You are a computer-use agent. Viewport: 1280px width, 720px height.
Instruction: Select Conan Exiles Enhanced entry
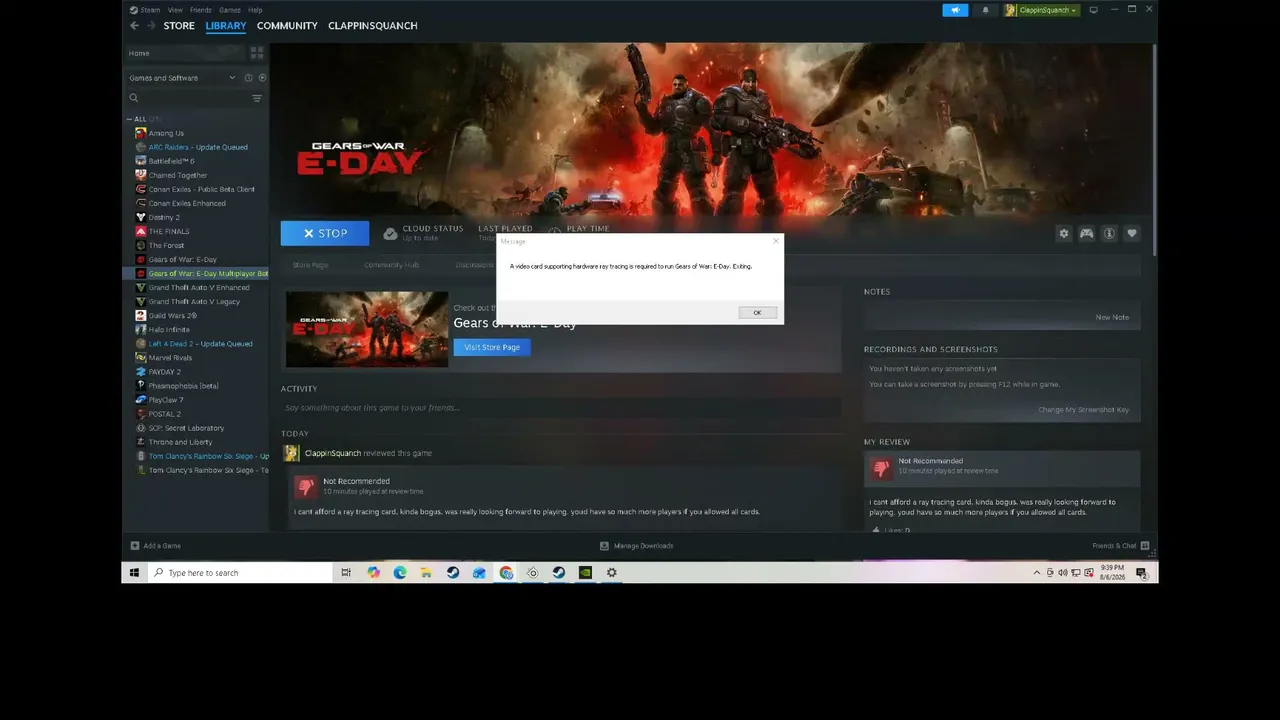[187, 203]
